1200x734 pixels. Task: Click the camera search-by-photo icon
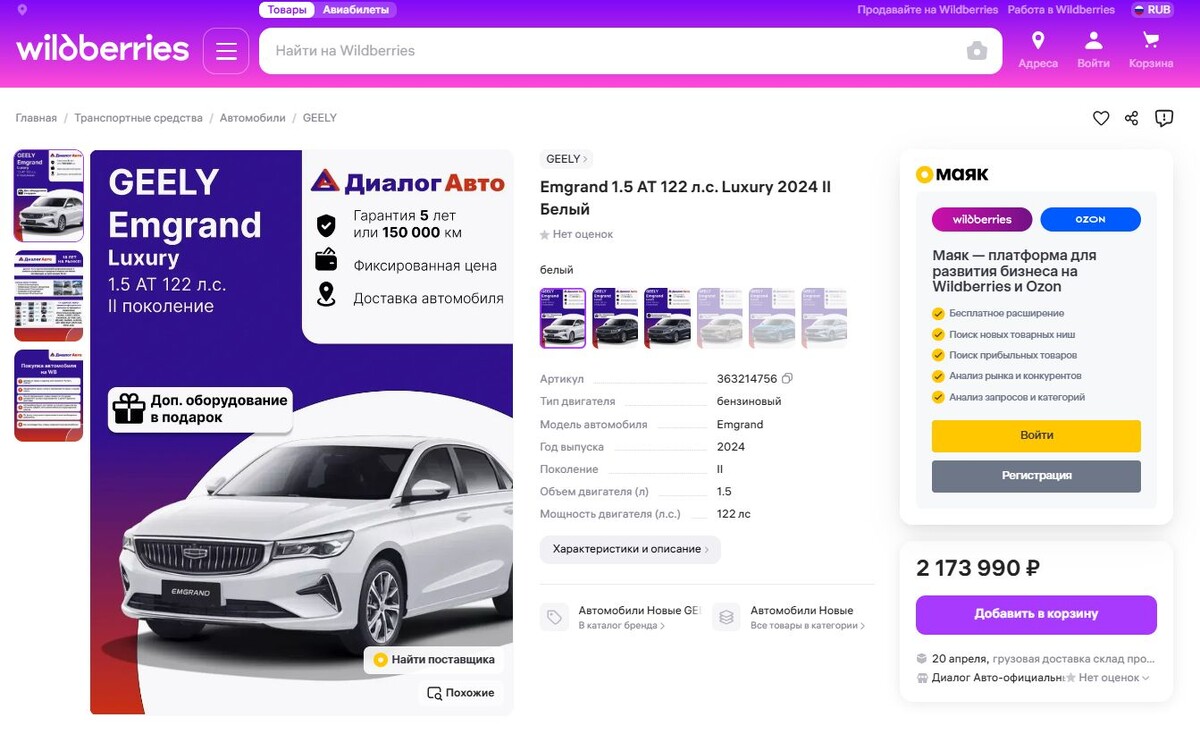tap(977, 51)
